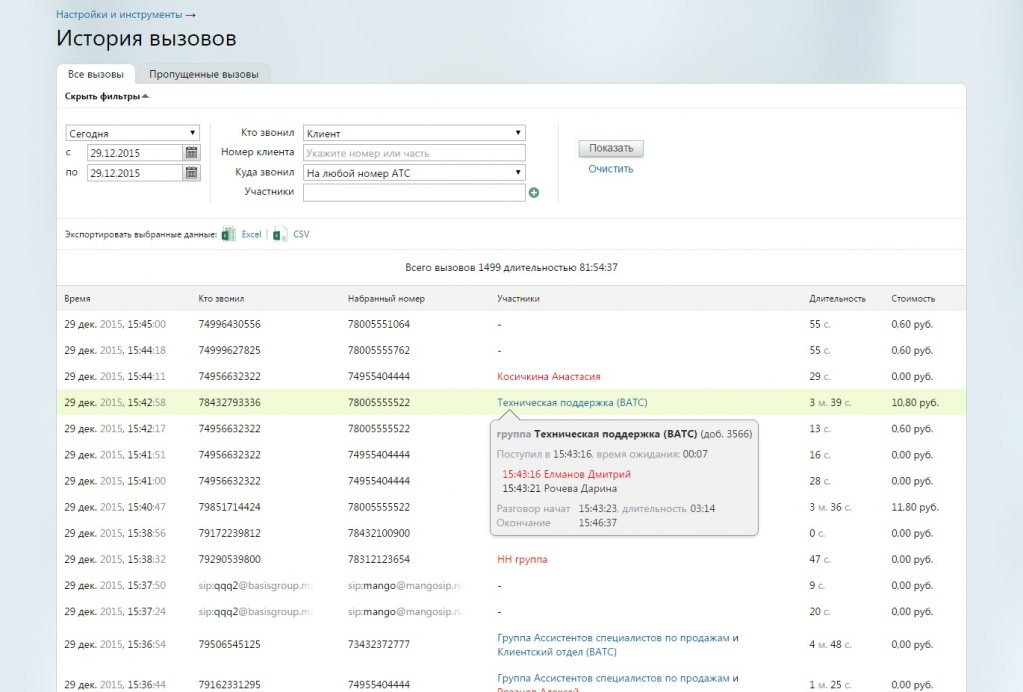Open the 'НН группа' participant link
Image resolution: width=1023 pixels, height=692 pixels.
coord(522,559)
